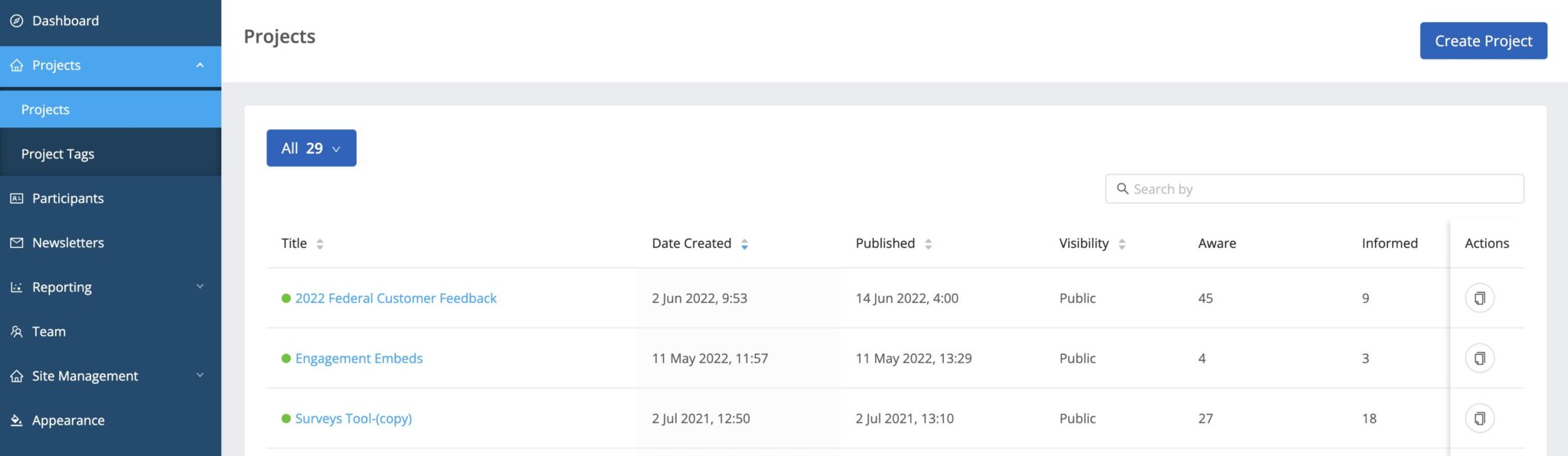Click the Reporting chart icon
1568x456 pixels.
[17, 287]
